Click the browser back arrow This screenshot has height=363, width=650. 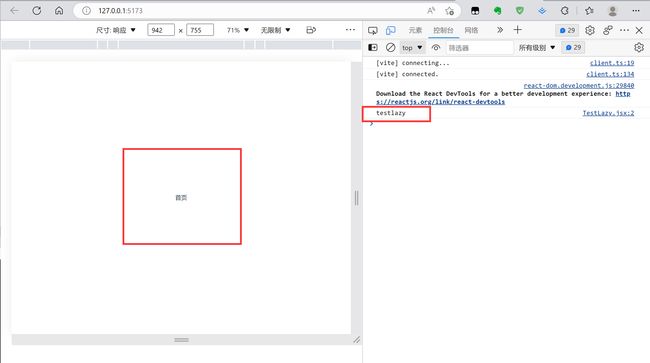click(x=15, y=11)
